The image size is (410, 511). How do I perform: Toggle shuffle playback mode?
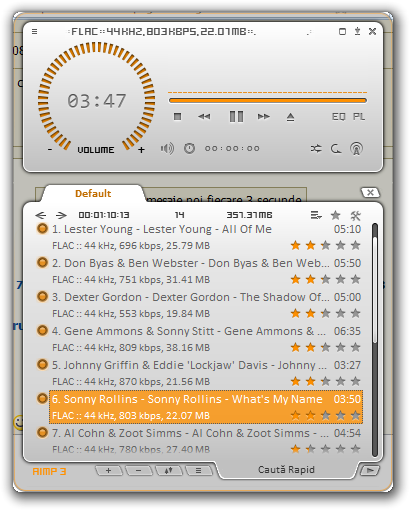click(x=316, y=149)
